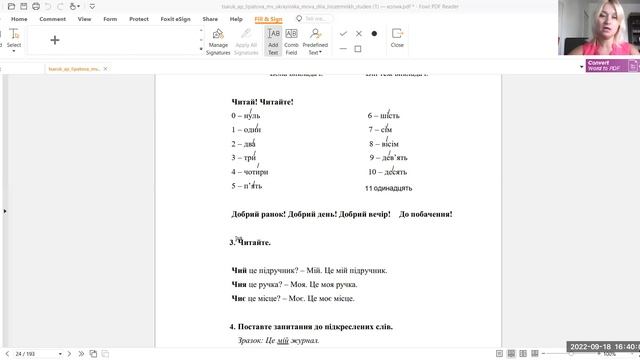Click the next view pages icon
This screenshot has height=360, width=640.
point(105,354)
